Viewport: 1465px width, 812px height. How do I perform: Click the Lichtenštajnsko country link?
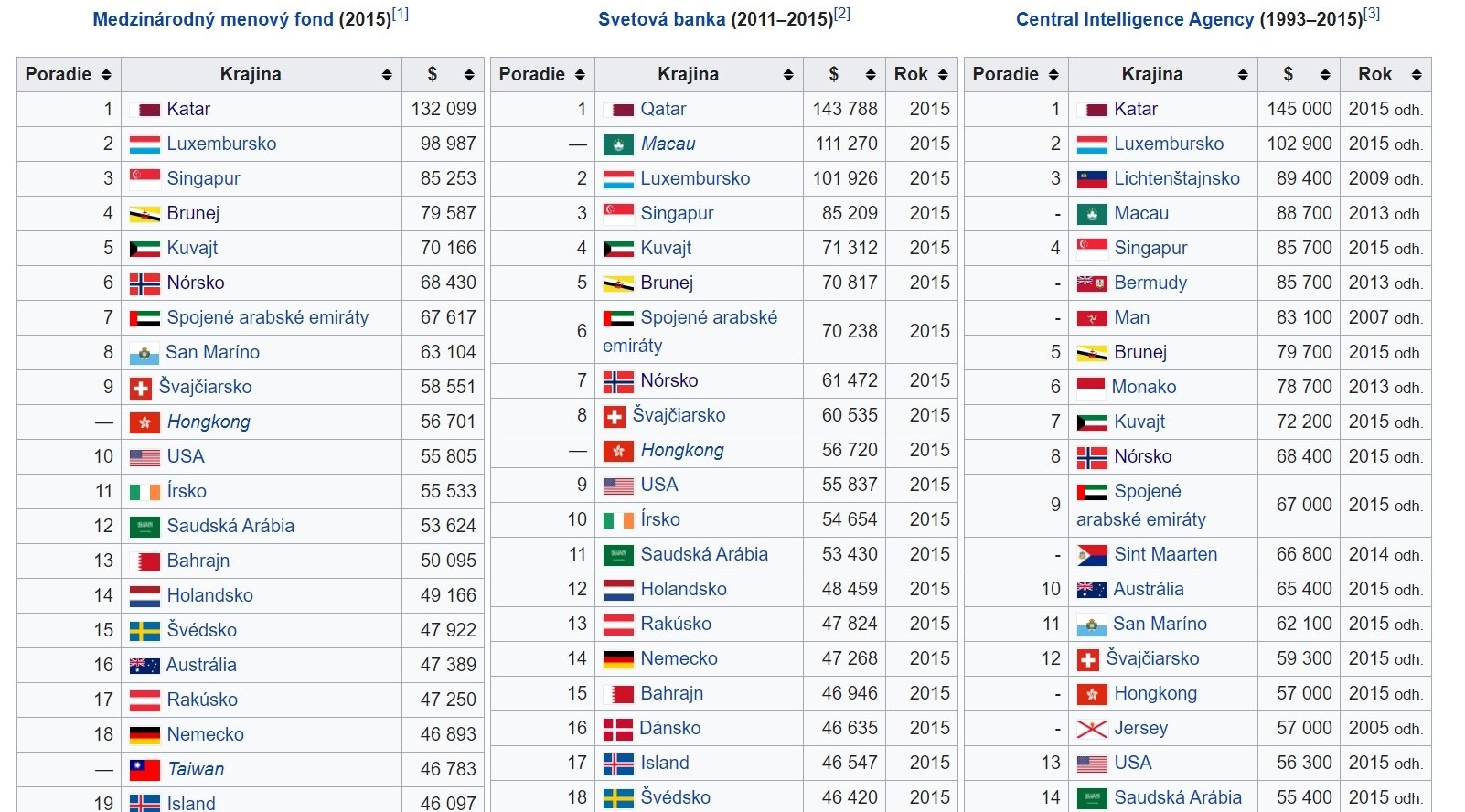[1176, 179]
